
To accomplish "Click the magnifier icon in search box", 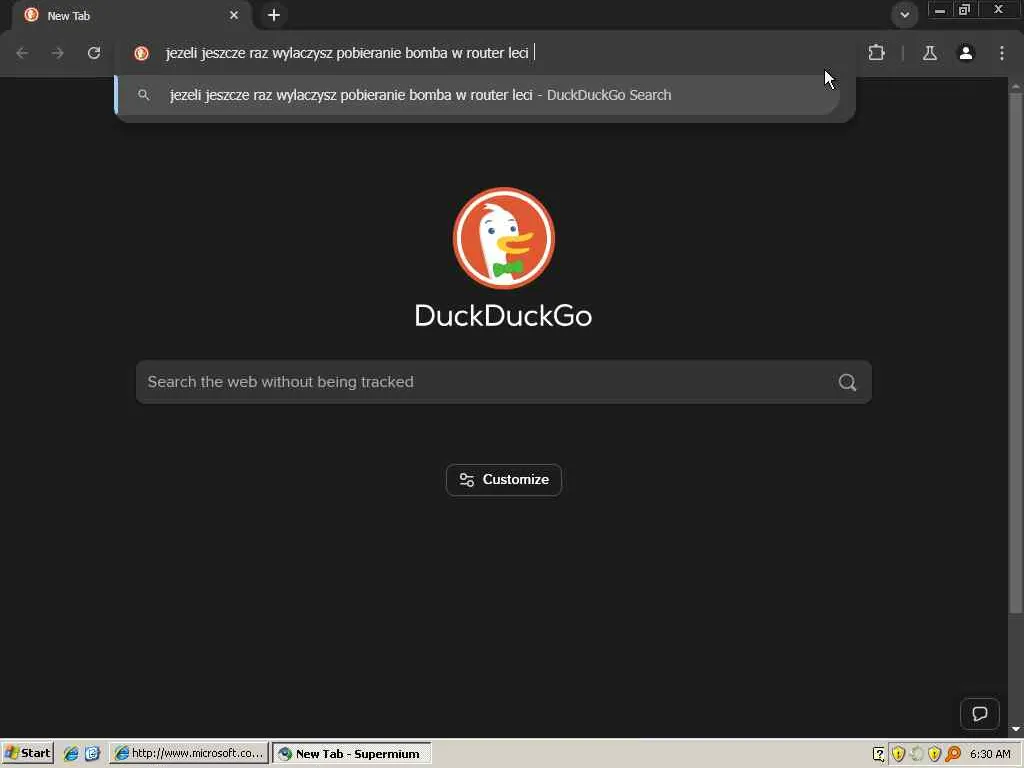I will pyautogui.click(x=848, y=382).
